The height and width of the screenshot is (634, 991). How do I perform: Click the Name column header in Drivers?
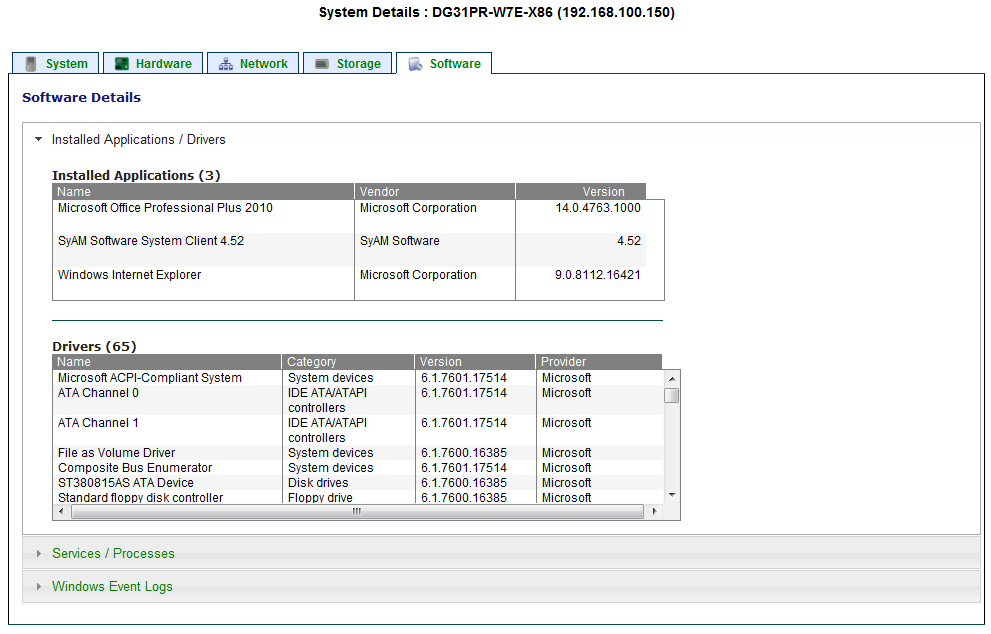pos(74,362)
